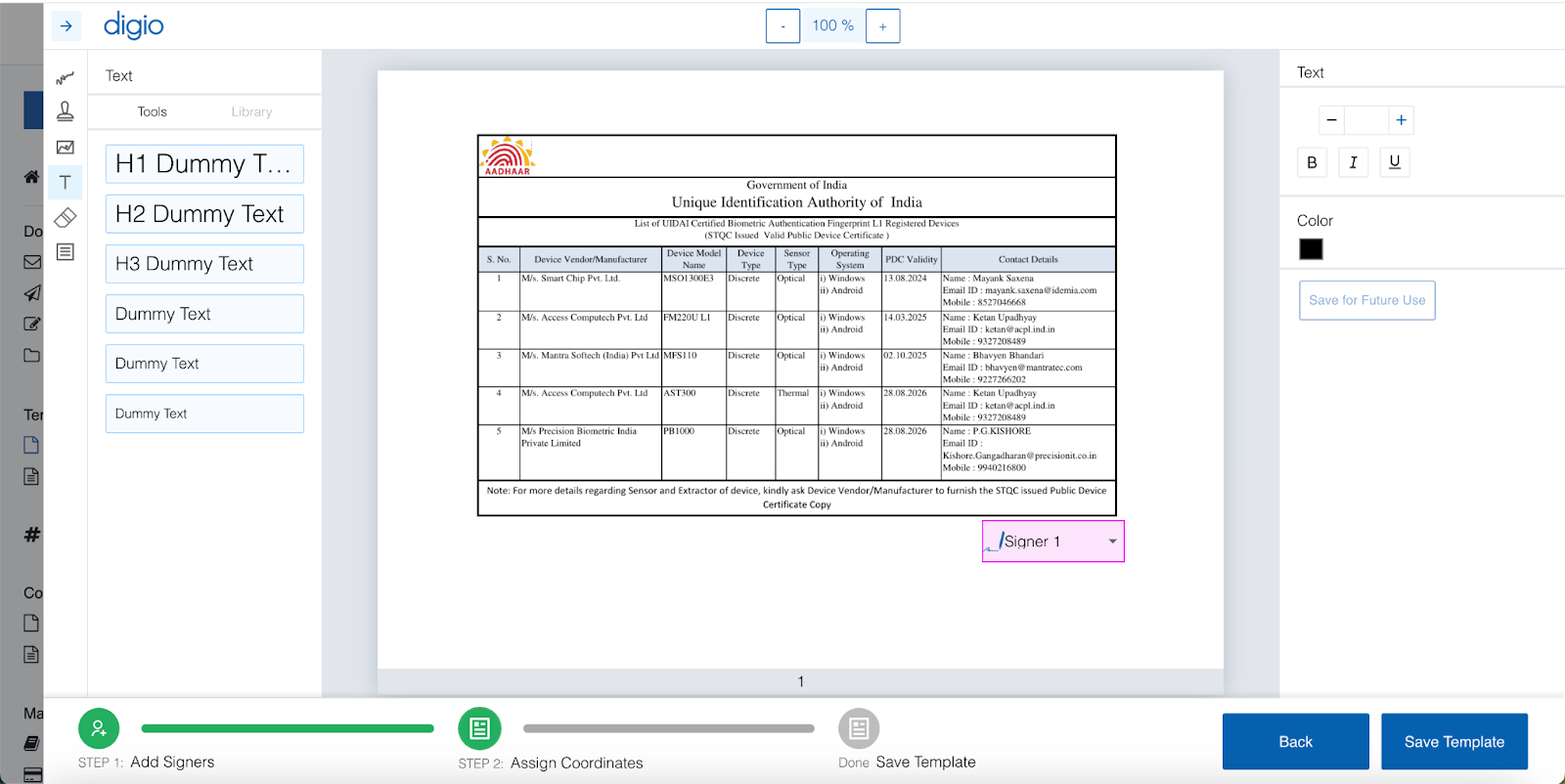Viewport: 1565px width, 784px height.
Task: Click the arrow icon beside the digio logo
Action: pyautogui.click(x=66, y=26)
